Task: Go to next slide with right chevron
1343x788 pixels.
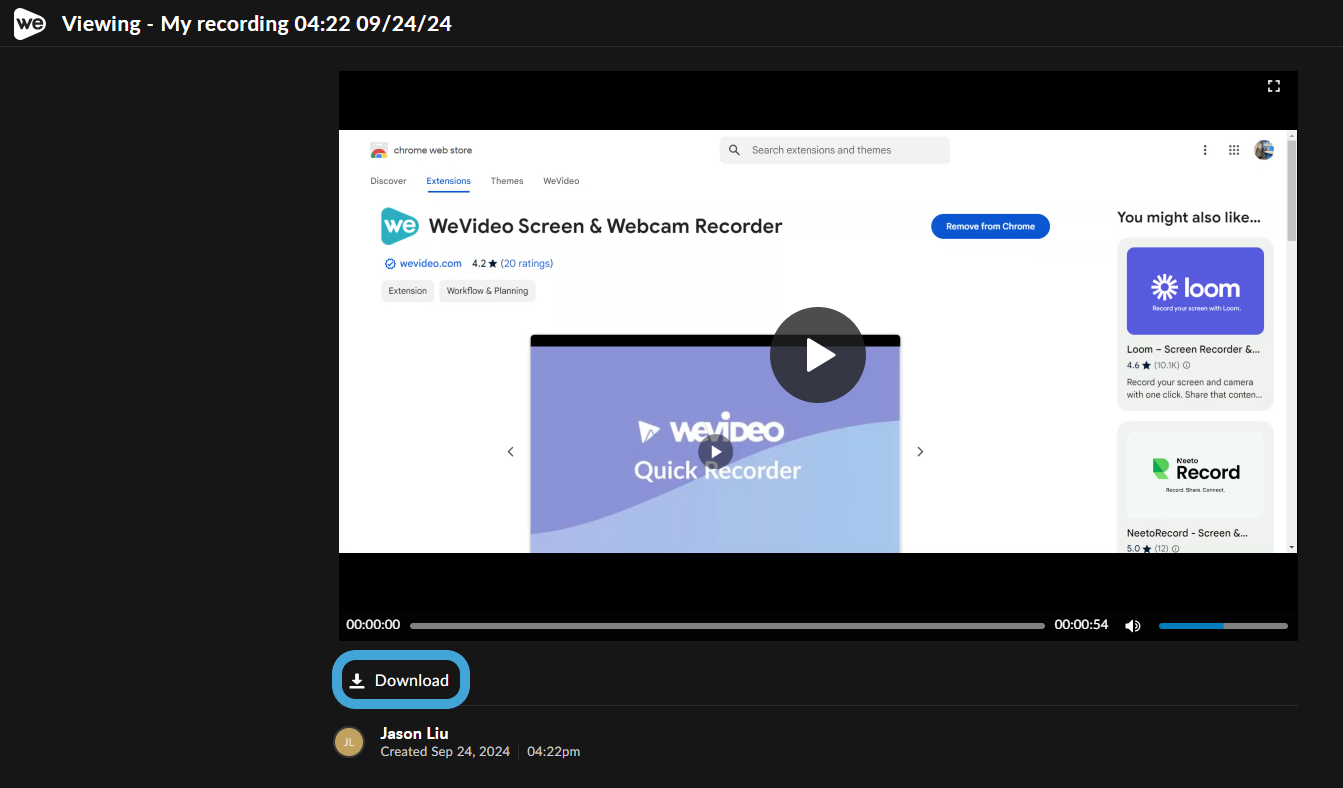Action: pos(920,452)
